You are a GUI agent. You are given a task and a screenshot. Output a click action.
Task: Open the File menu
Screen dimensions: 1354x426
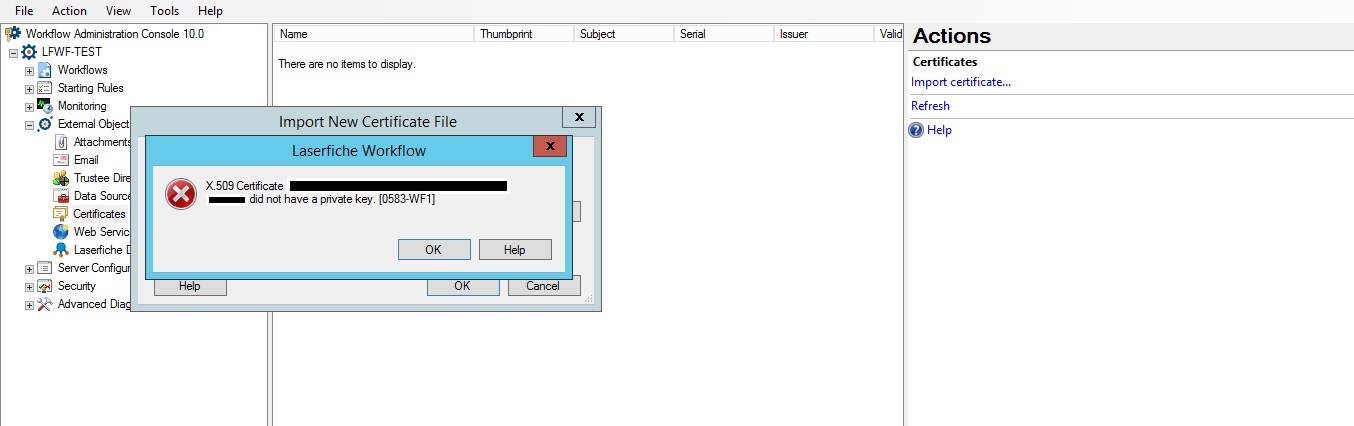pos(24,11)
